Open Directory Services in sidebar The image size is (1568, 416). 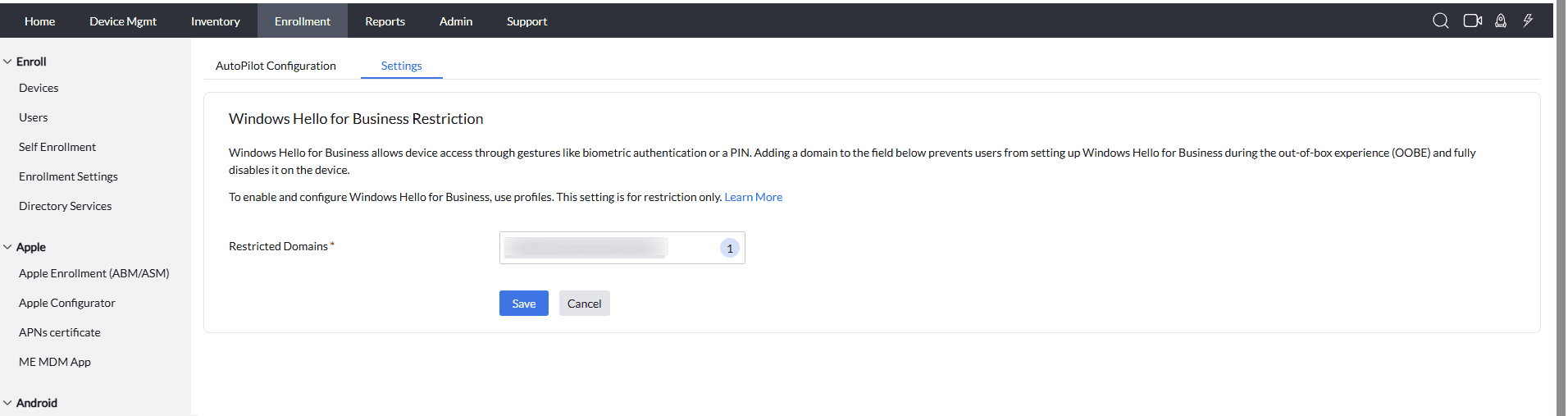[x=65, y=206]
